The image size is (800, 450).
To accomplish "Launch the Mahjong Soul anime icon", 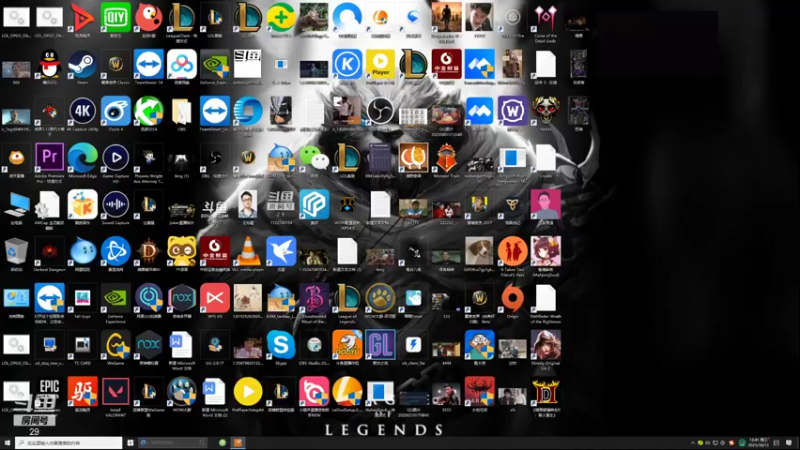I will point(545,251).
